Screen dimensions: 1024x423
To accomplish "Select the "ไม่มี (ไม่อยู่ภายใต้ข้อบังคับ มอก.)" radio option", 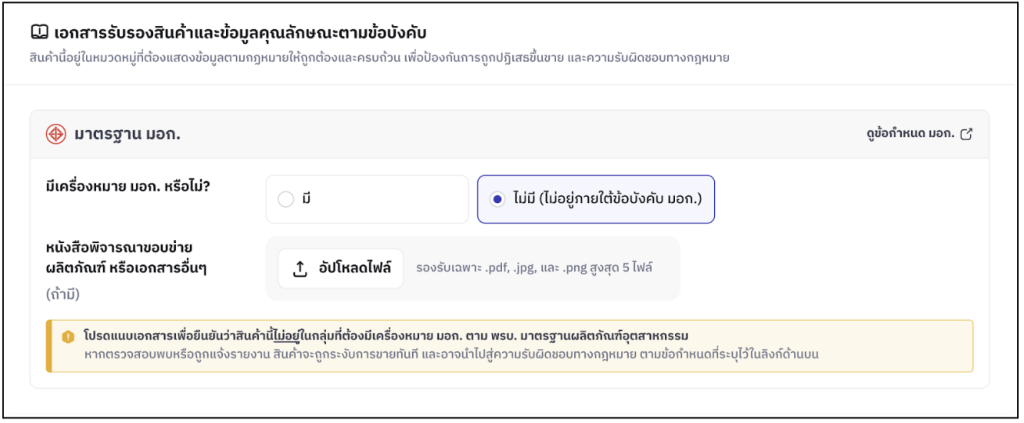I will [497, 199].
